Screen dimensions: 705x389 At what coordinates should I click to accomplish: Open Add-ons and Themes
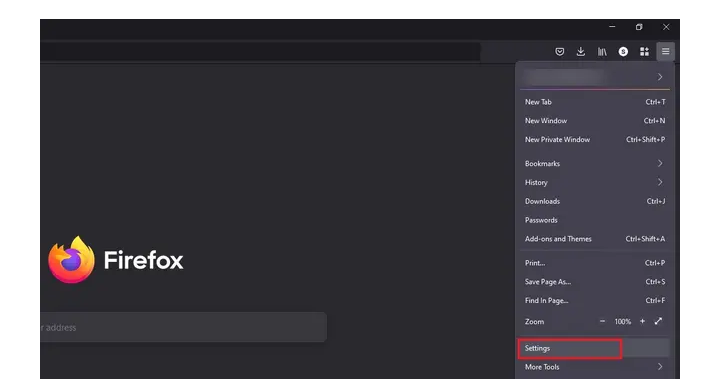594,239
